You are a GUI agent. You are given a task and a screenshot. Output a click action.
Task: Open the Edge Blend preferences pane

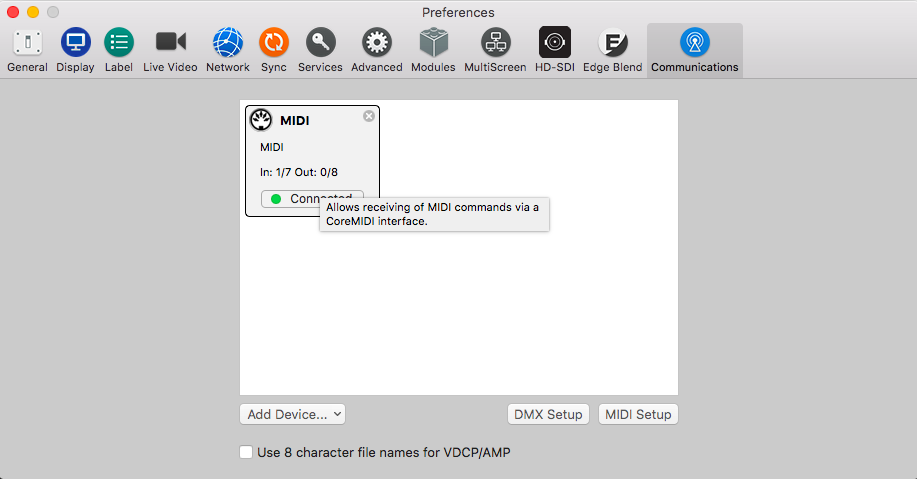click(612, 50)
